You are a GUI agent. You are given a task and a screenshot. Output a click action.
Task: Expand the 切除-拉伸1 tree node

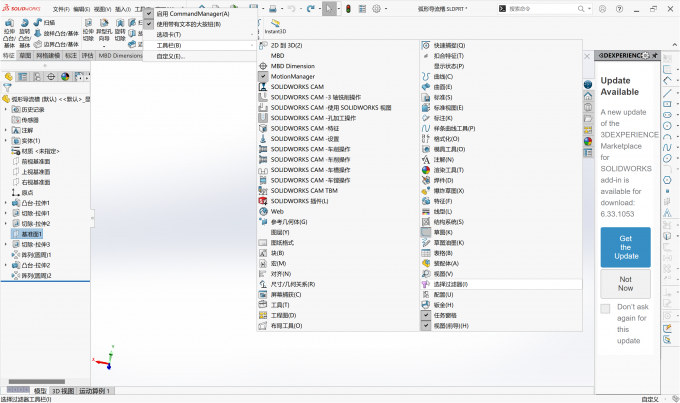tap(6, 213)
